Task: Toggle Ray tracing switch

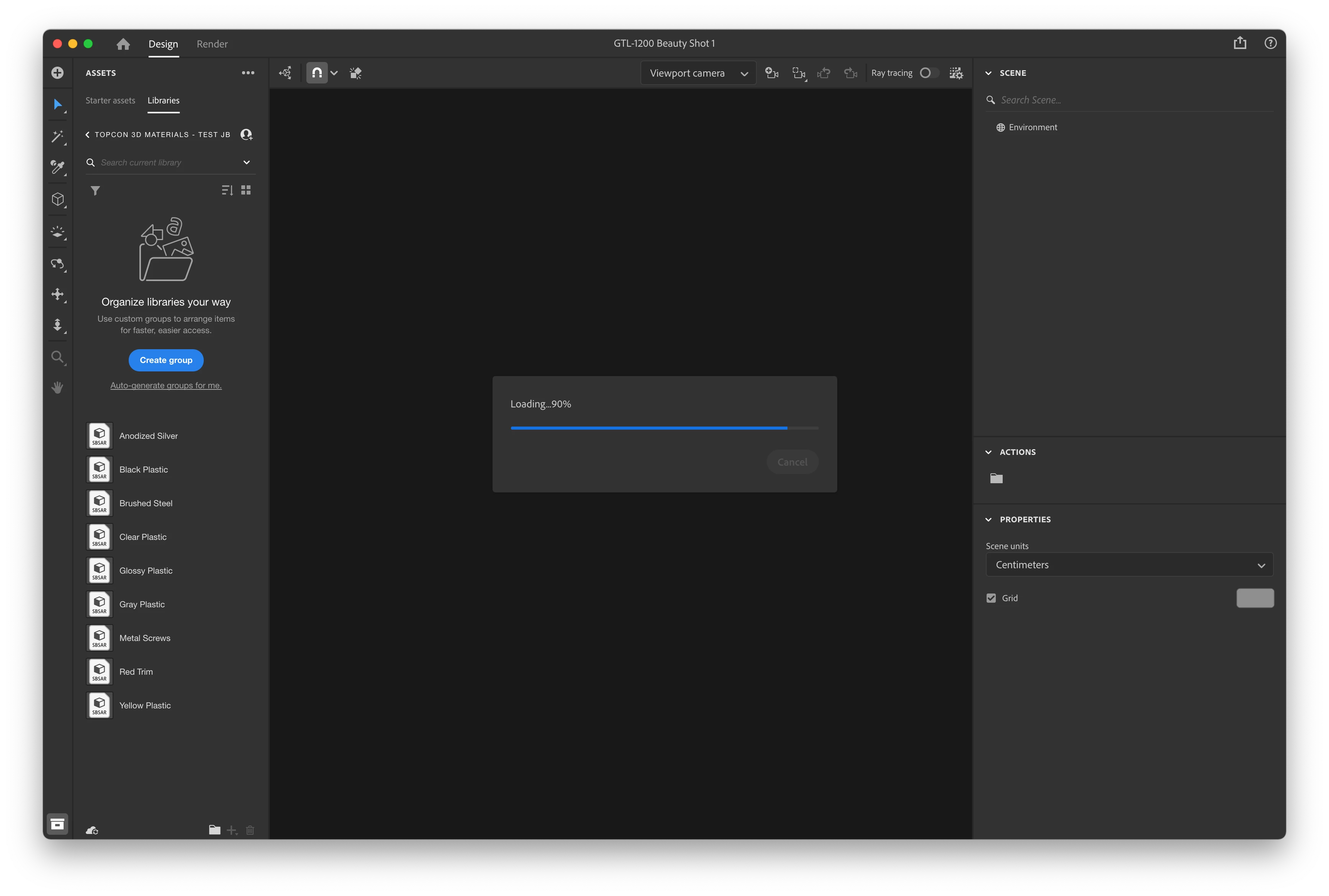Action: click(928, 73)
